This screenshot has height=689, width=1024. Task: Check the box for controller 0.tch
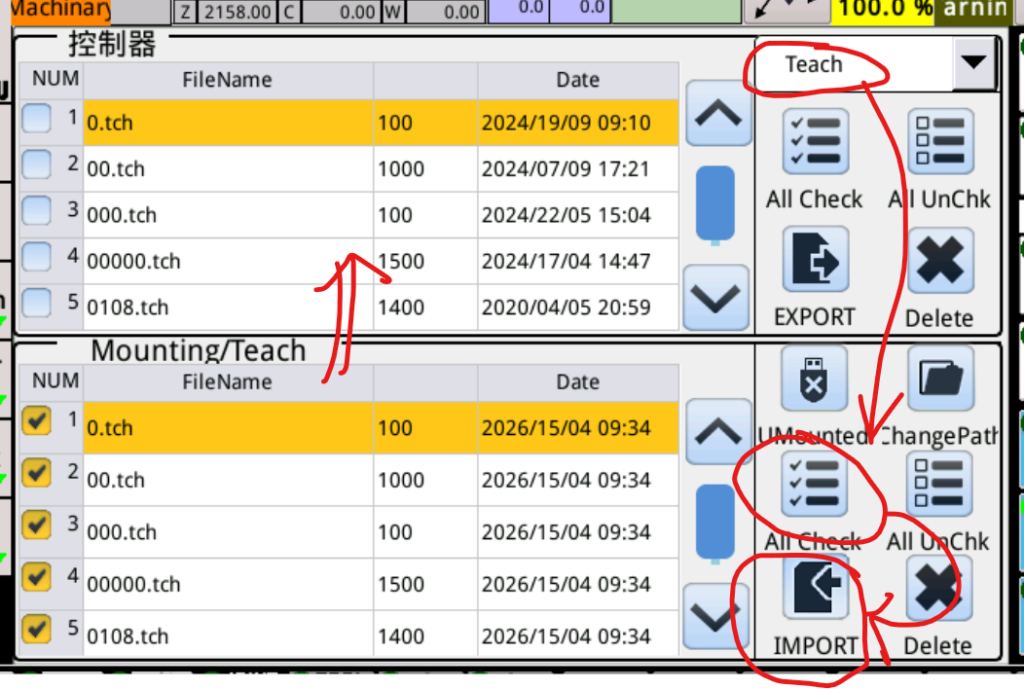pos(37,121)
